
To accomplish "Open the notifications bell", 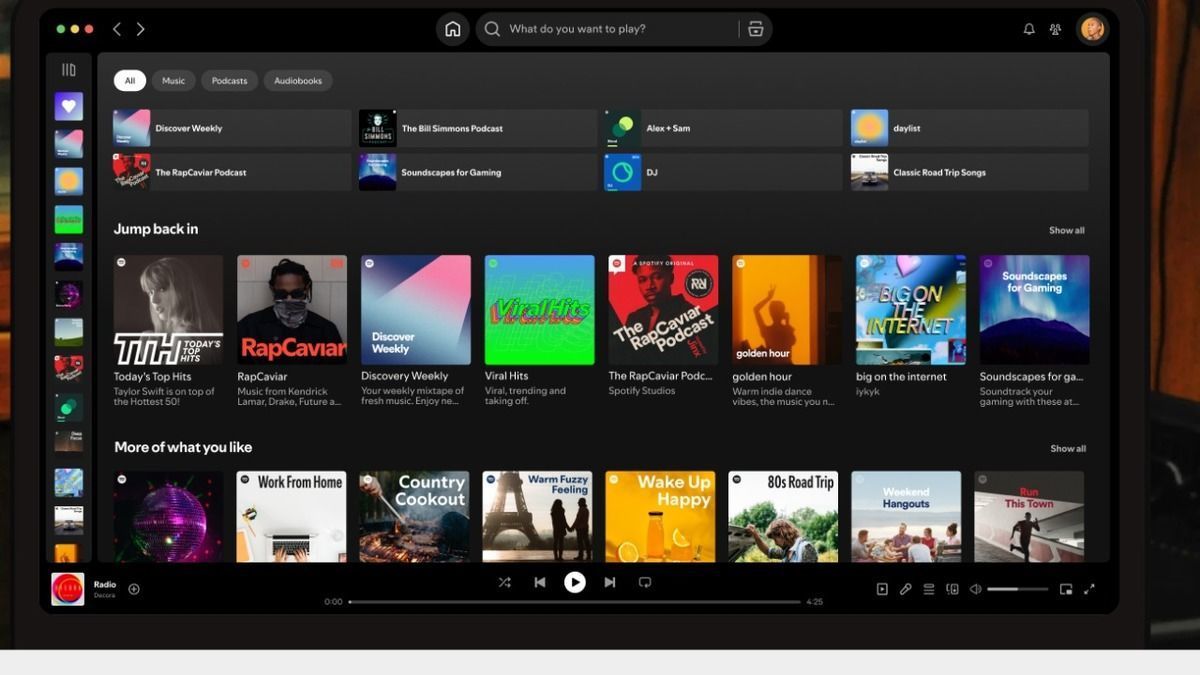I will pos(1029,29).
